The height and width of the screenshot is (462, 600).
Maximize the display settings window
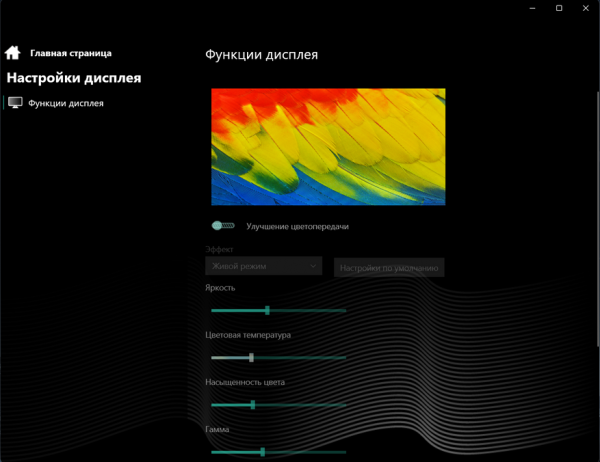click(x=559, y=8)
